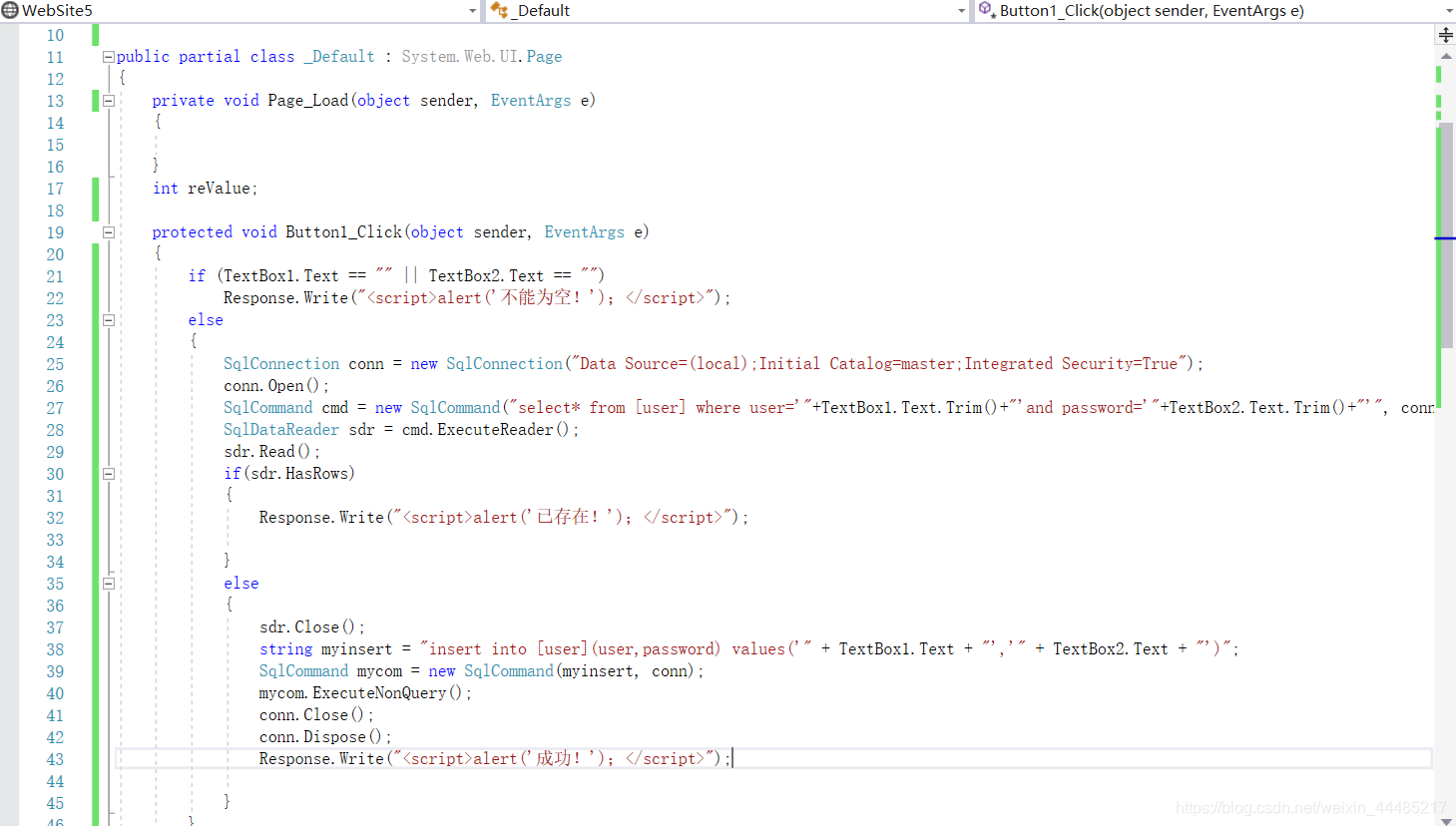Screen dimensions: 1456x826
Task: Click on 'sdr.Read();' statement
Action: point(271,452)
